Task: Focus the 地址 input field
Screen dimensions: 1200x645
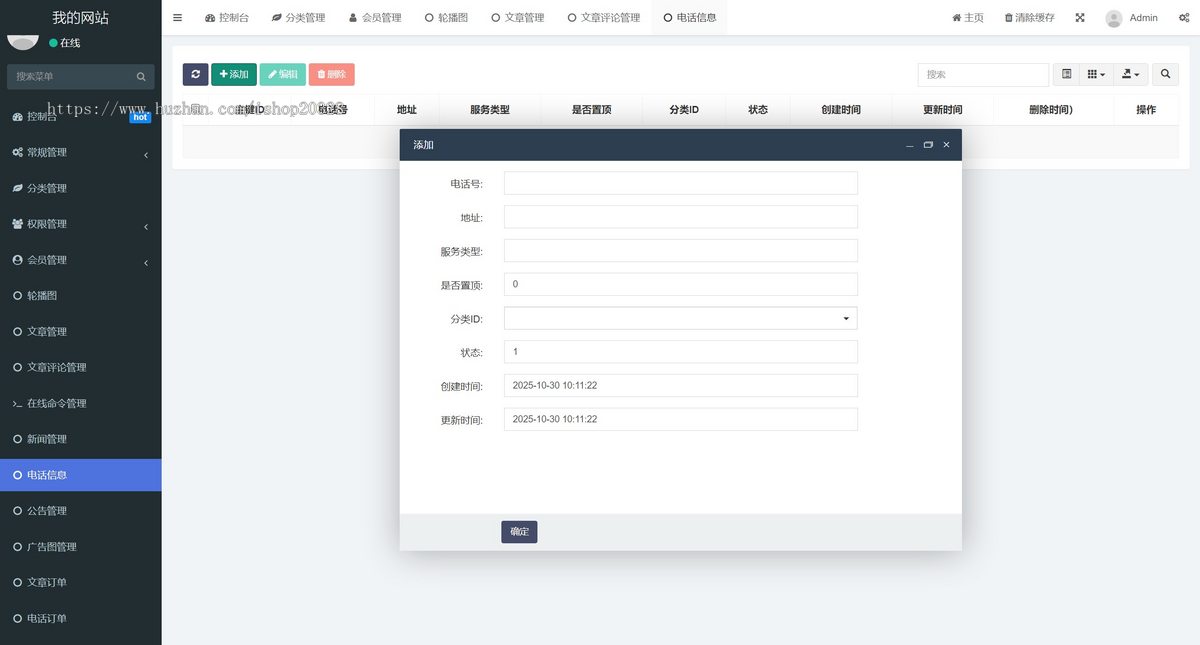Action: 681,217
